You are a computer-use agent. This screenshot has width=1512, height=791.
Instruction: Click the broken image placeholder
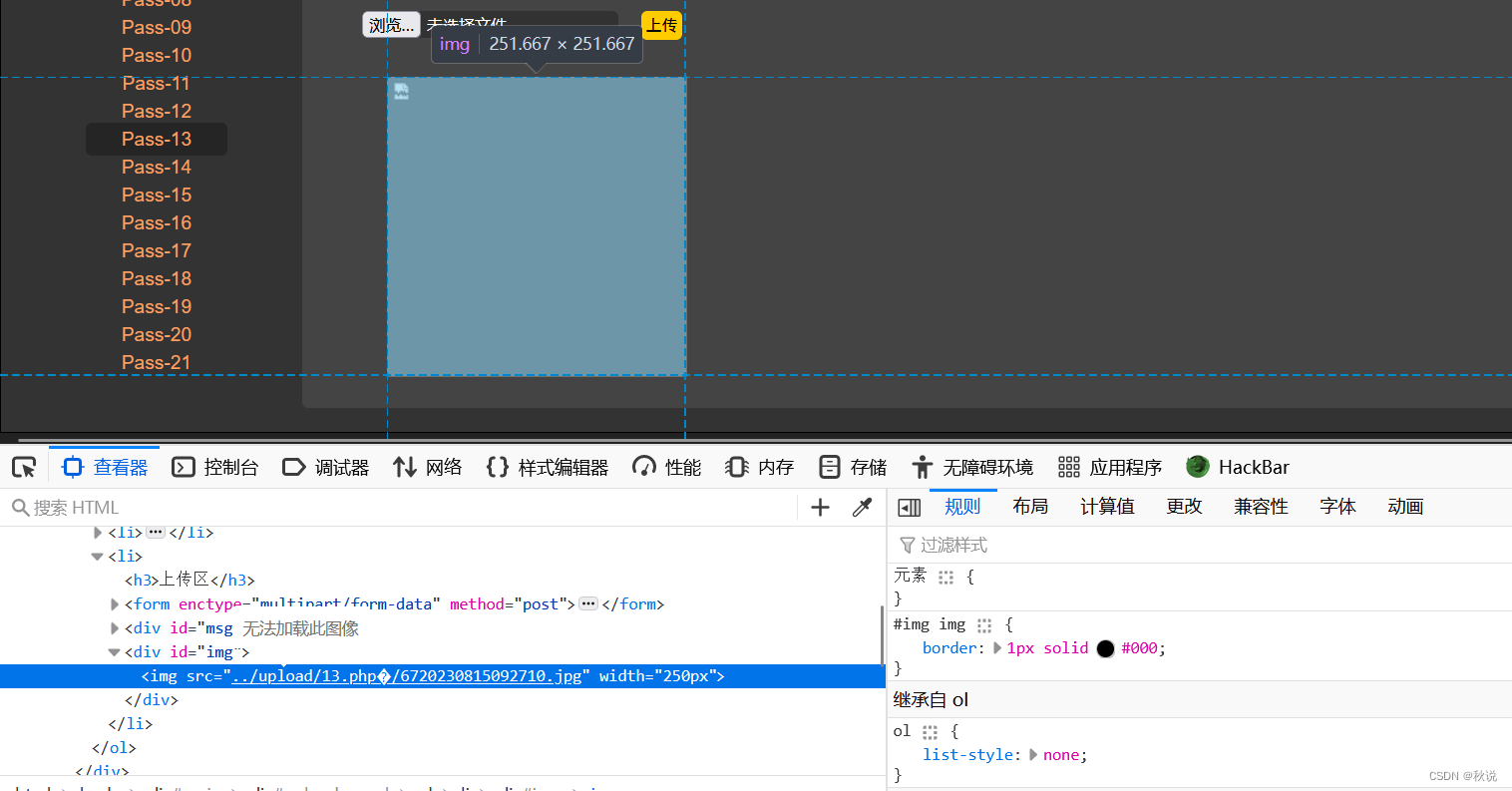coord(537,226)
